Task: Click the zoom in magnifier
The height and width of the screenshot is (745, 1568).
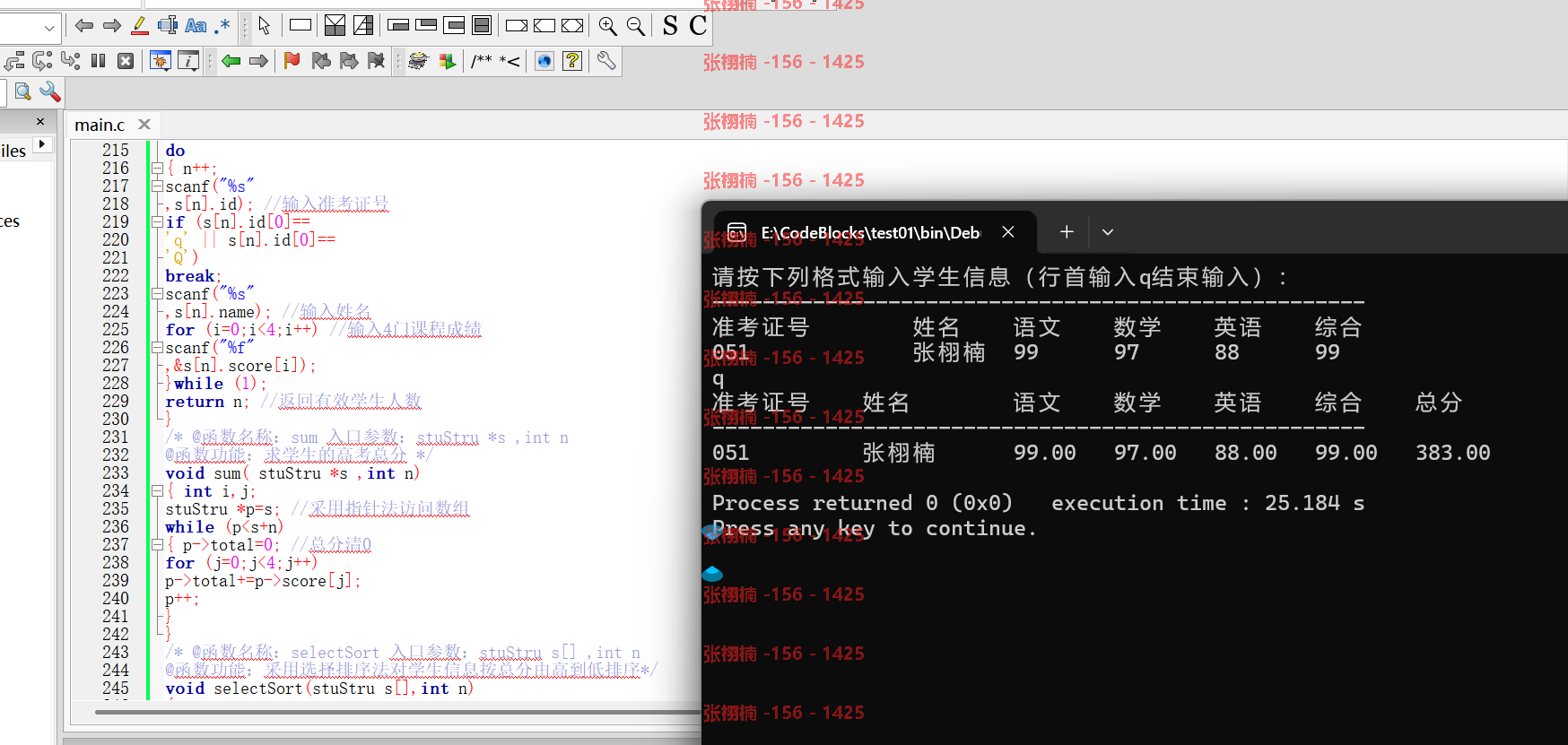Action: coord(607,26)
